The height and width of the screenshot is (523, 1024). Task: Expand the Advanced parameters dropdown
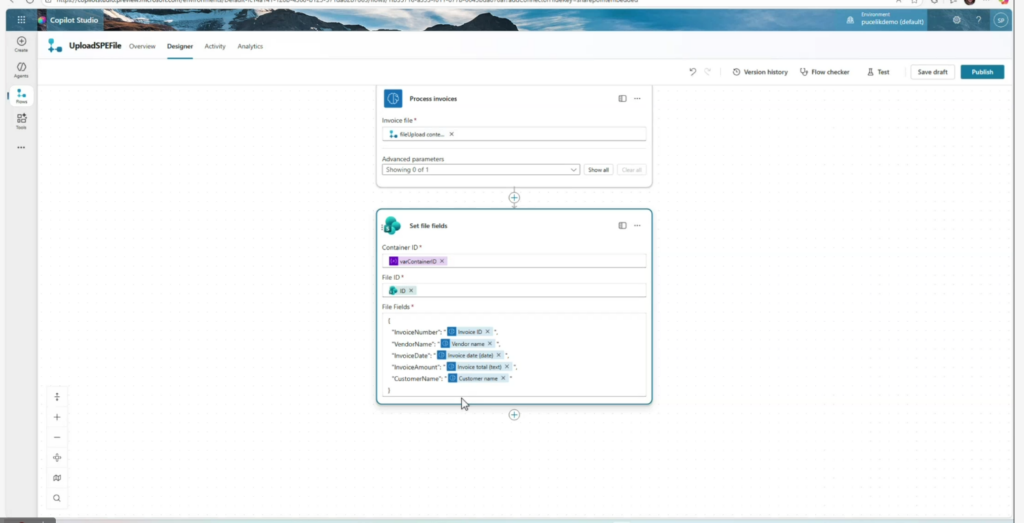pos(573,170)
